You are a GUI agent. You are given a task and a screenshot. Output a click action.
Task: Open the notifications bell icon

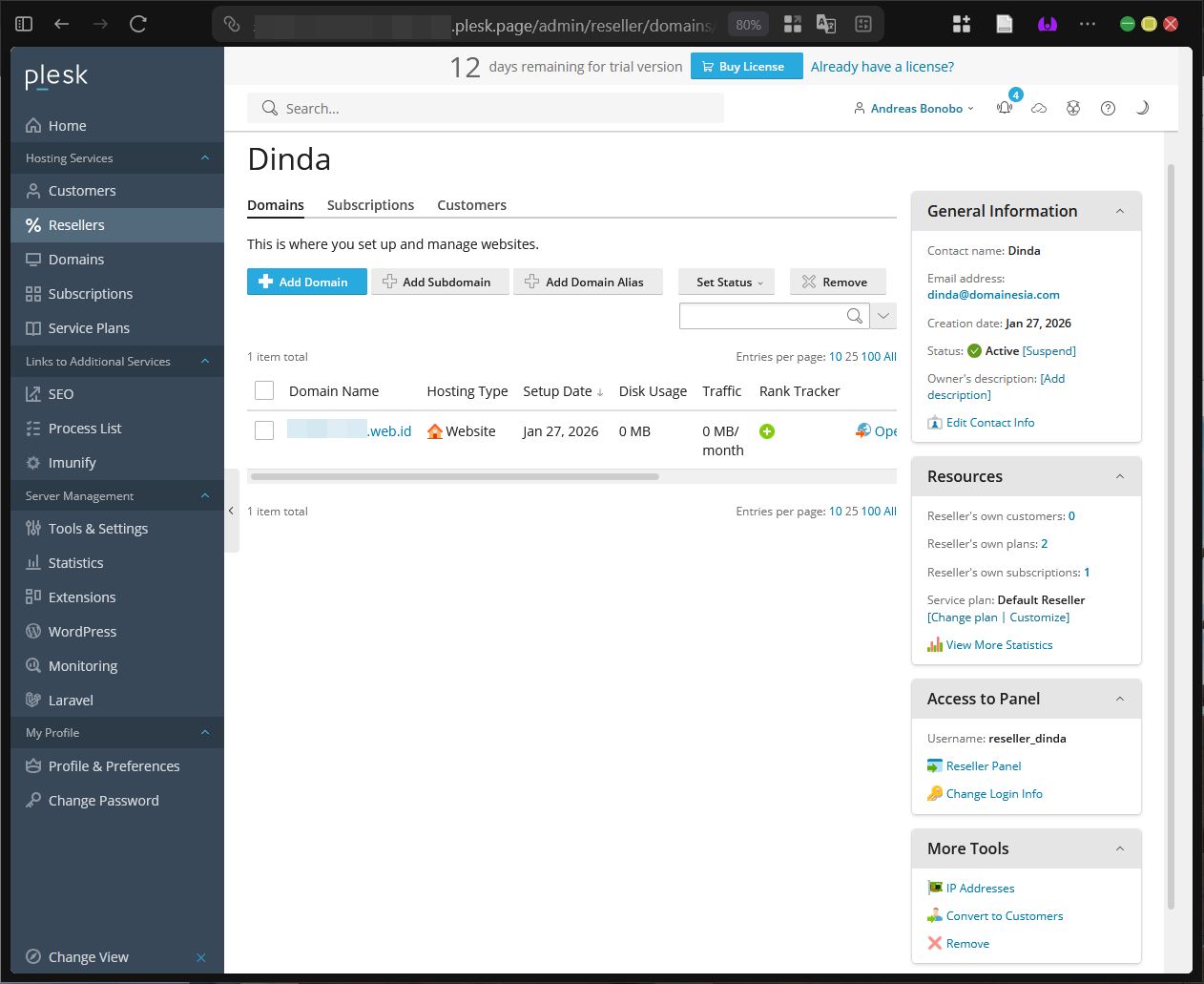coord(1005,108)
